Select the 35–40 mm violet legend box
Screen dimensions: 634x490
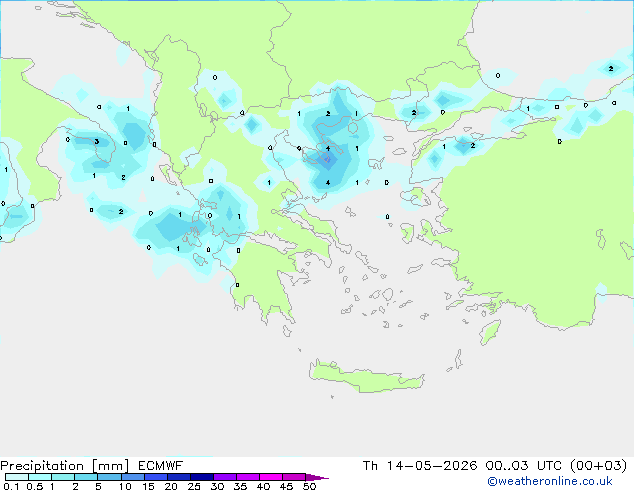[x=248, y=477]
